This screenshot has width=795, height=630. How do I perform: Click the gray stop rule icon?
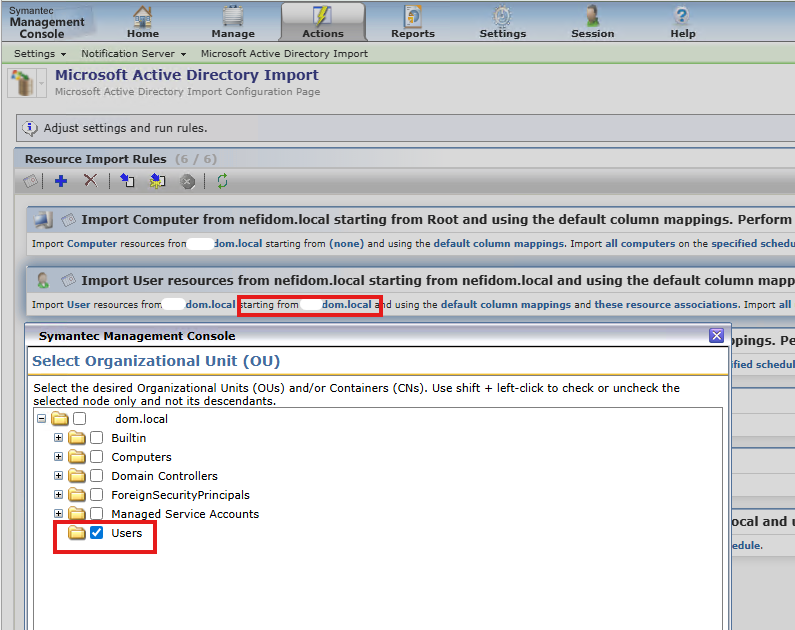(188, 181)
